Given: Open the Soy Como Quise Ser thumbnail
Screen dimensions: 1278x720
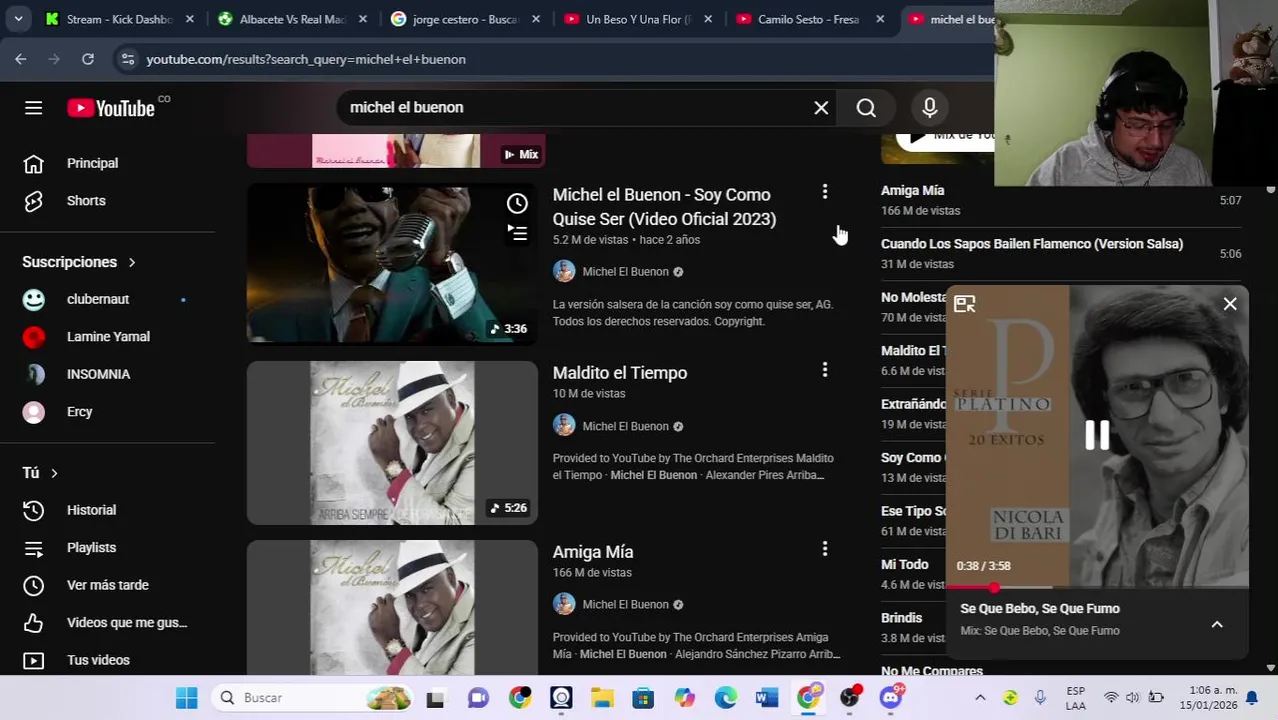Looking at the screenshot, I should (x=392, y=263).
